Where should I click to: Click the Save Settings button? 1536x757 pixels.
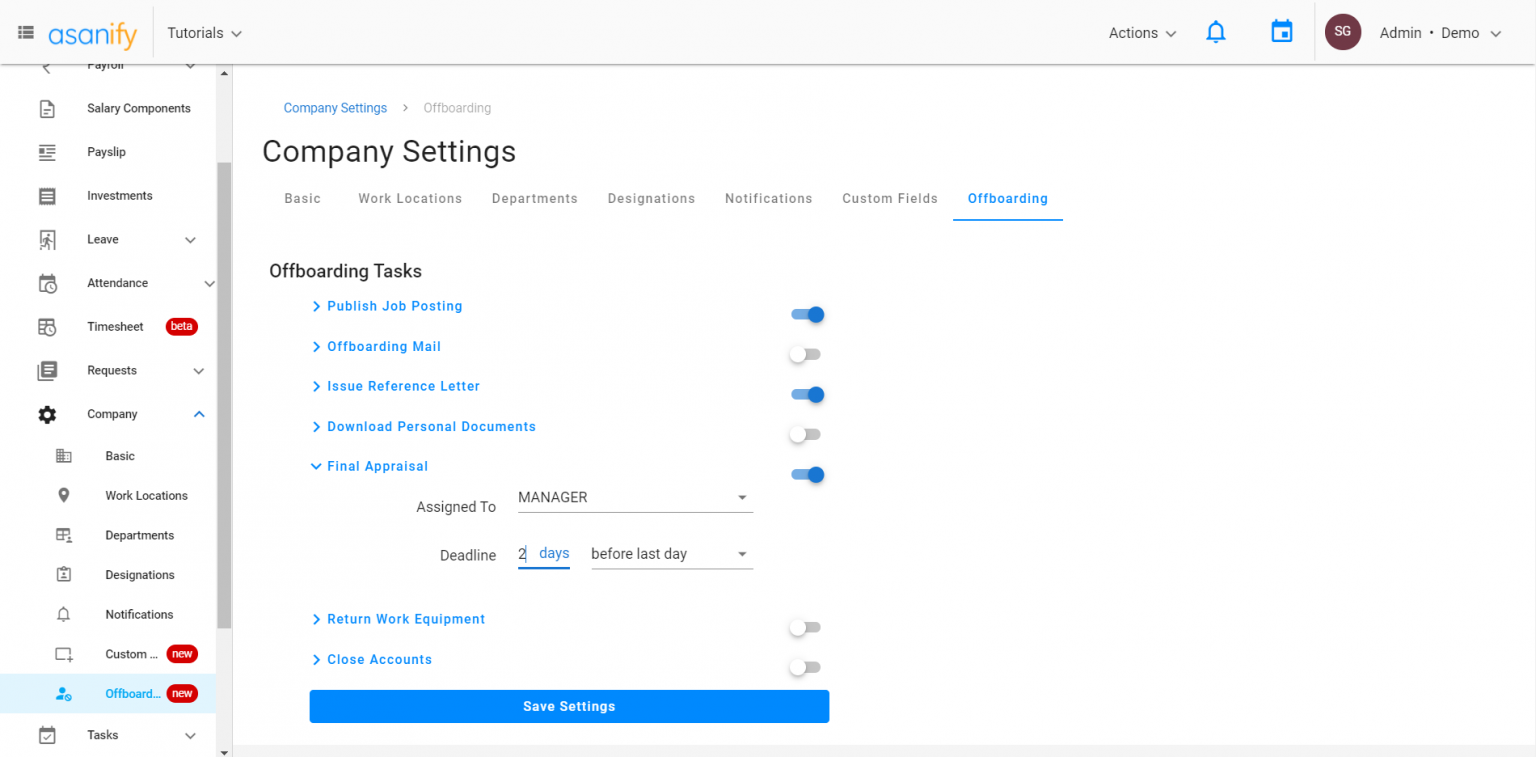pos(569,706)
